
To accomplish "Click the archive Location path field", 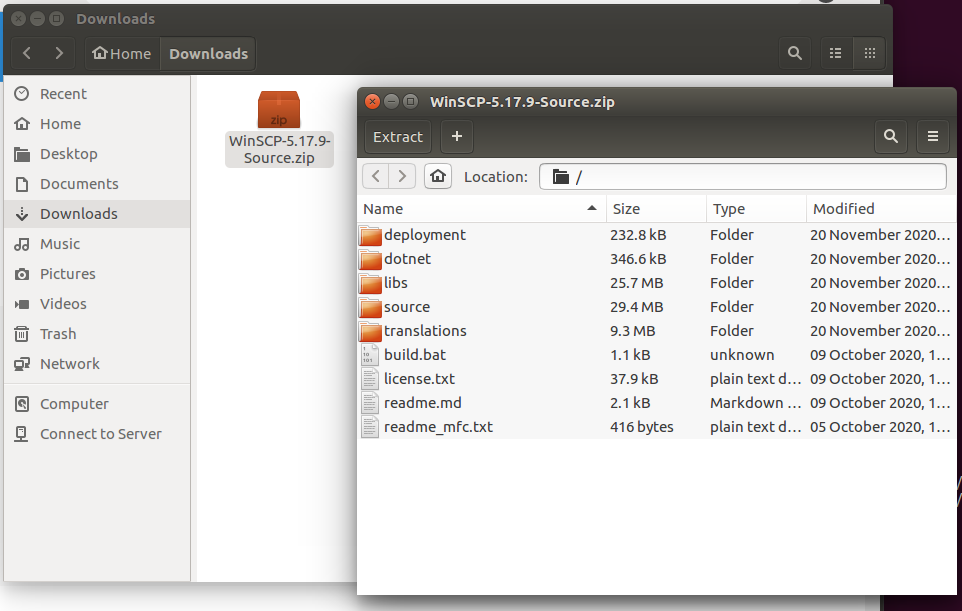I will coord(743,177).
